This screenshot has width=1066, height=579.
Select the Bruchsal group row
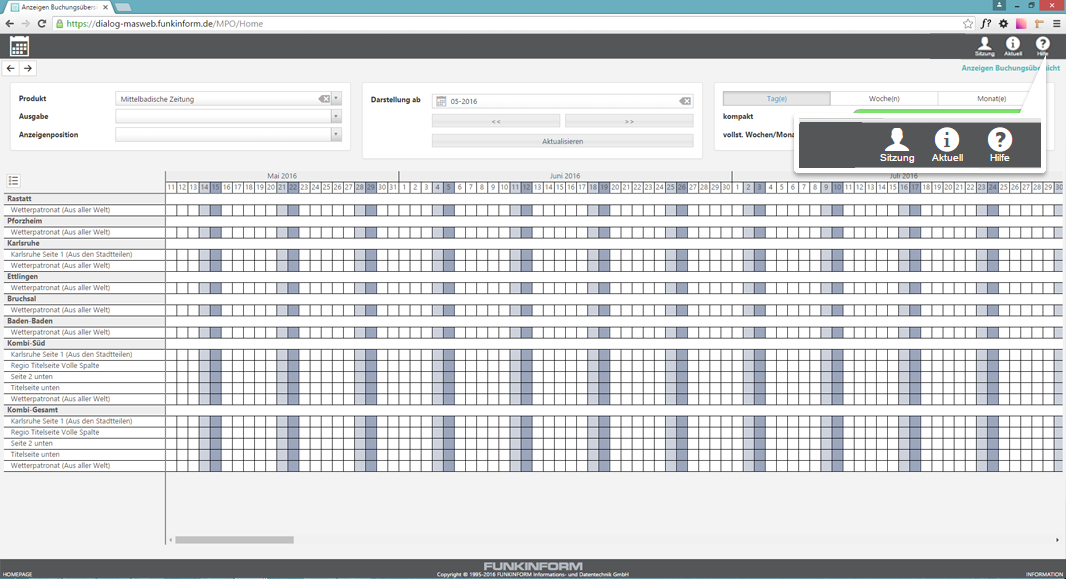click(x=84, y=299)
